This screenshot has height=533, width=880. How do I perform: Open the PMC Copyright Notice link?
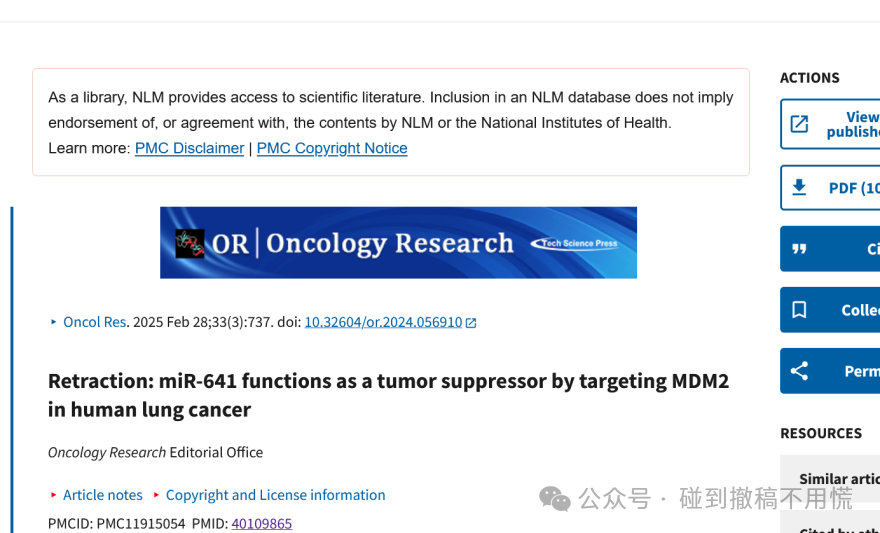point(332,148)
